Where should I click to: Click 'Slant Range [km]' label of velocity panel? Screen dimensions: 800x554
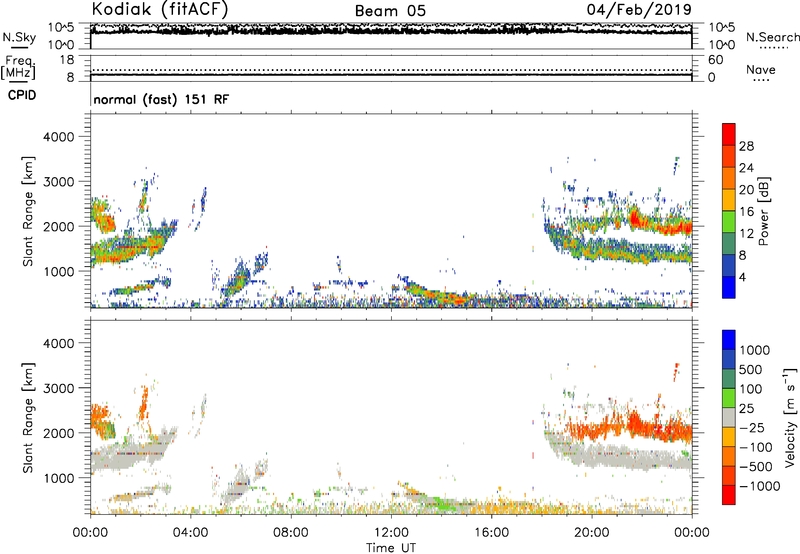tap(28, 418)
